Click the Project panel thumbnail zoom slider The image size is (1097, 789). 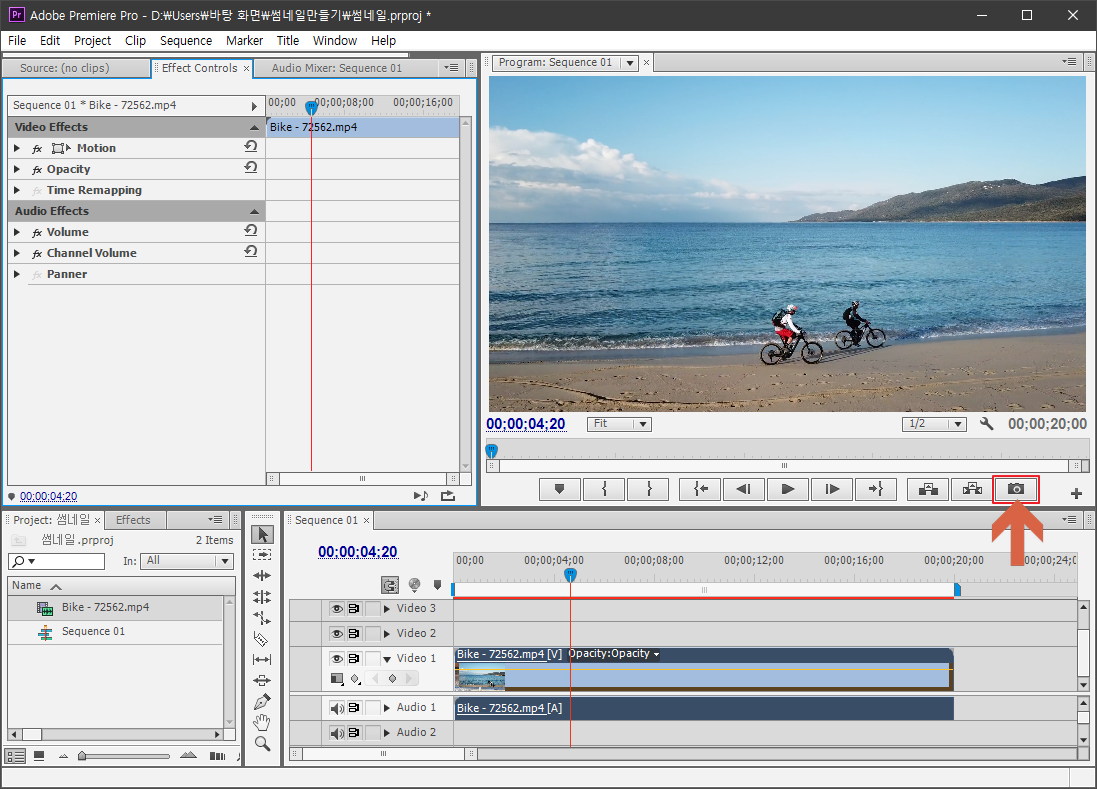click(82, 756)
